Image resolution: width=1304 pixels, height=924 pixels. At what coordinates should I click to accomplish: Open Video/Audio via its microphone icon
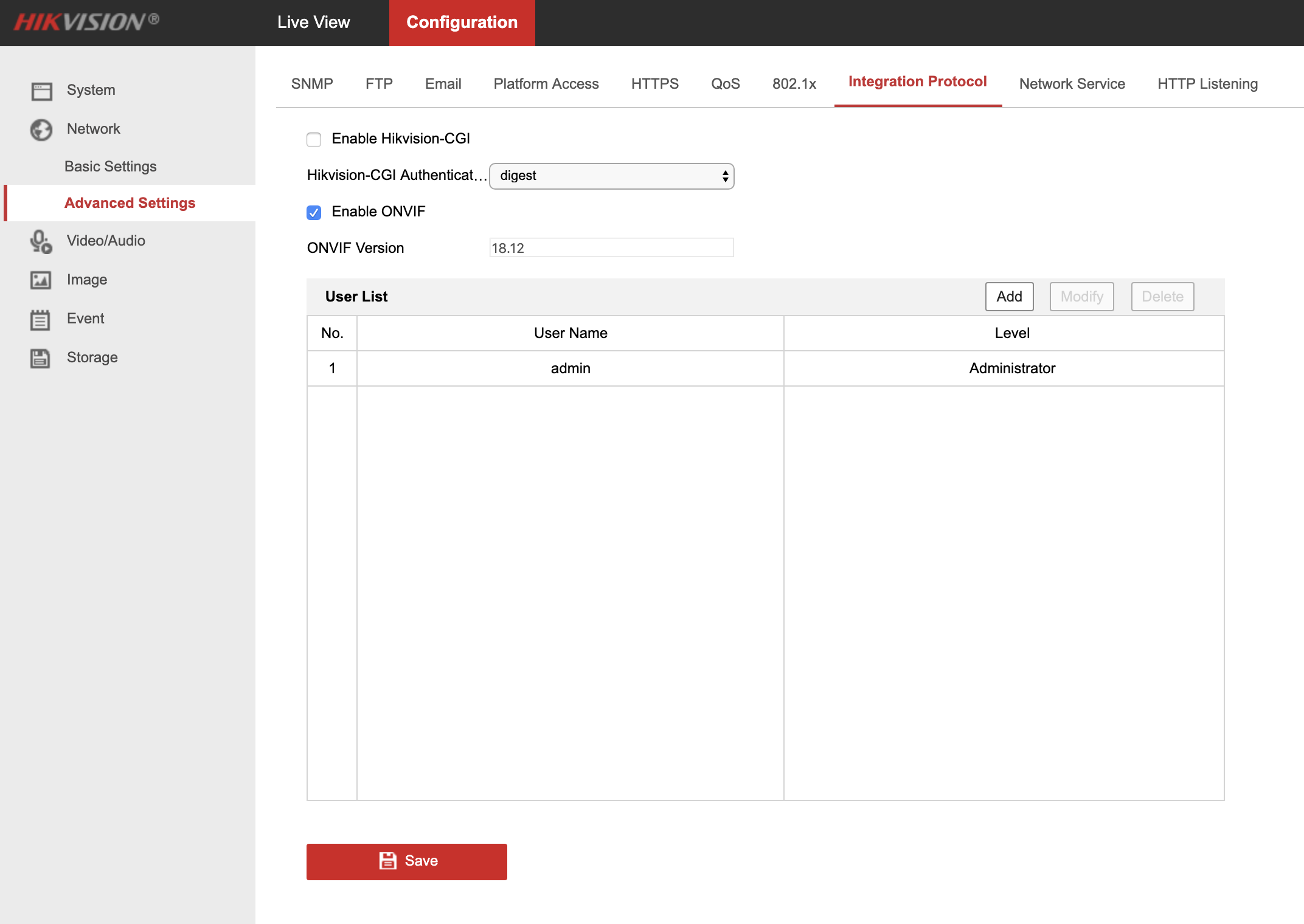click(41, 241)
